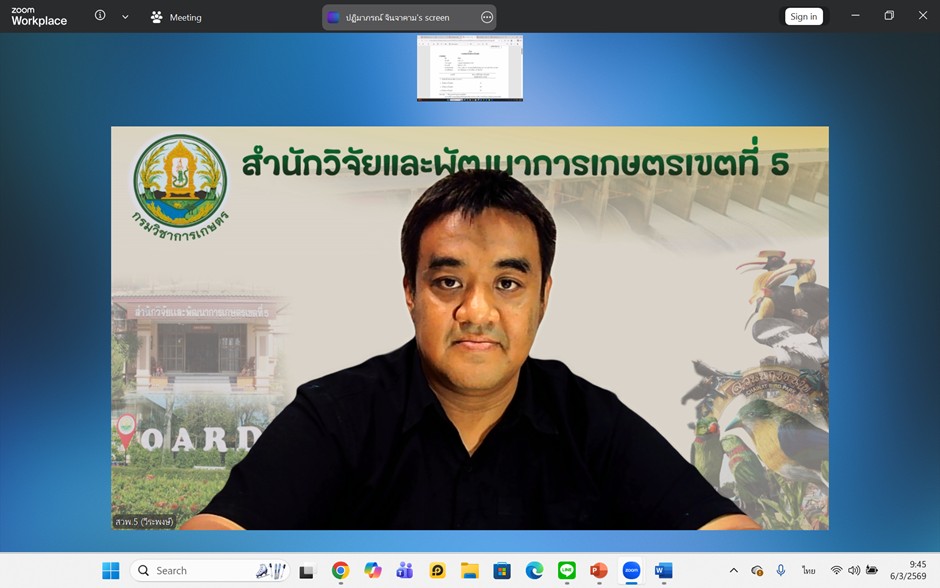Open Microsoft Teams from taskbar
The image size is (940, 588).
(x=405, y=570)
